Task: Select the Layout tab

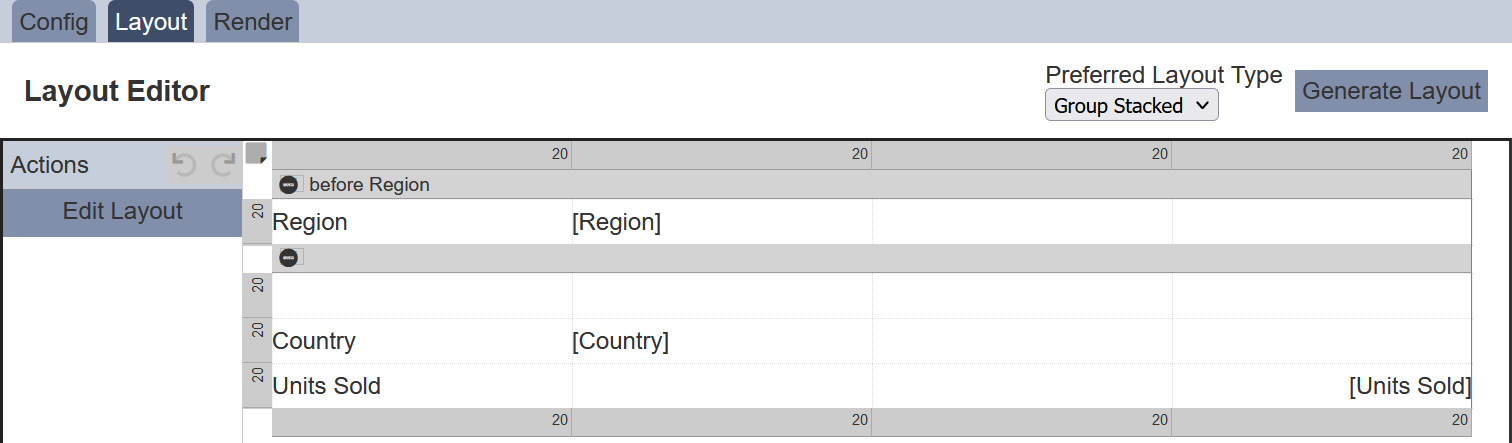Action: click(x=151, y=22)
